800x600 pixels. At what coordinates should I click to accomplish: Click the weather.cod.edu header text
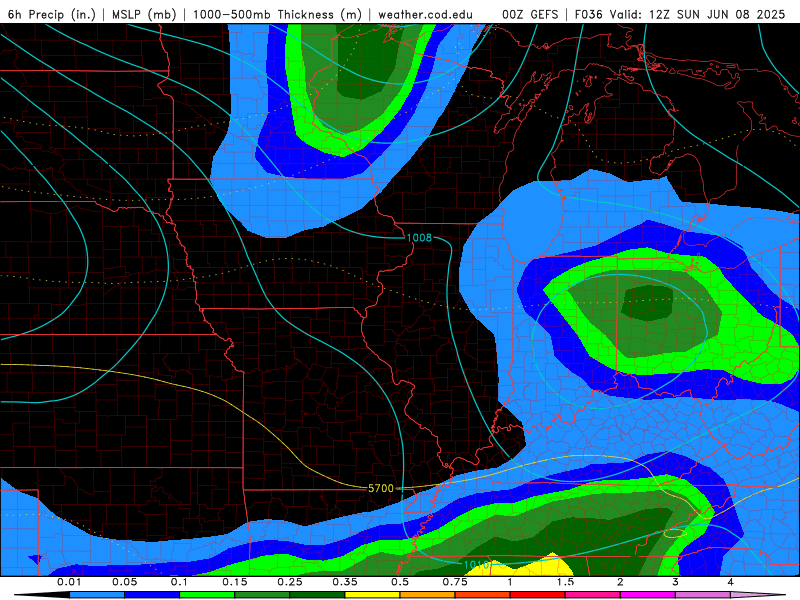point(425,14)
